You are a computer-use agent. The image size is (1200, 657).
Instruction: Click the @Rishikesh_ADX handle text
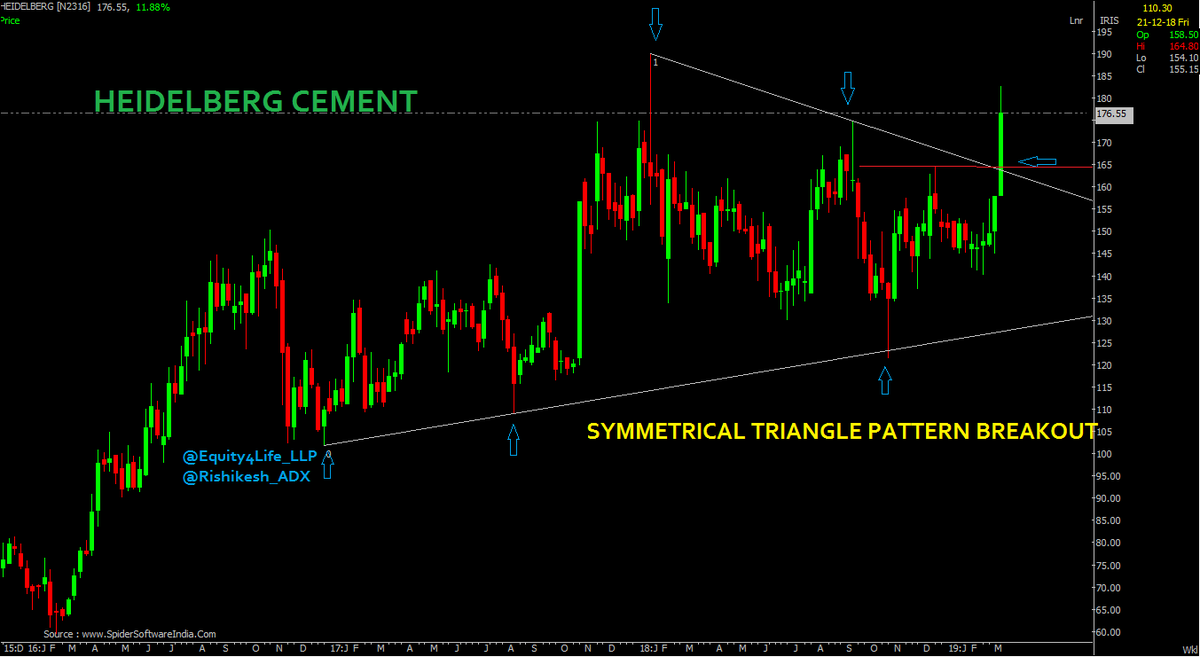coord(246,477)
